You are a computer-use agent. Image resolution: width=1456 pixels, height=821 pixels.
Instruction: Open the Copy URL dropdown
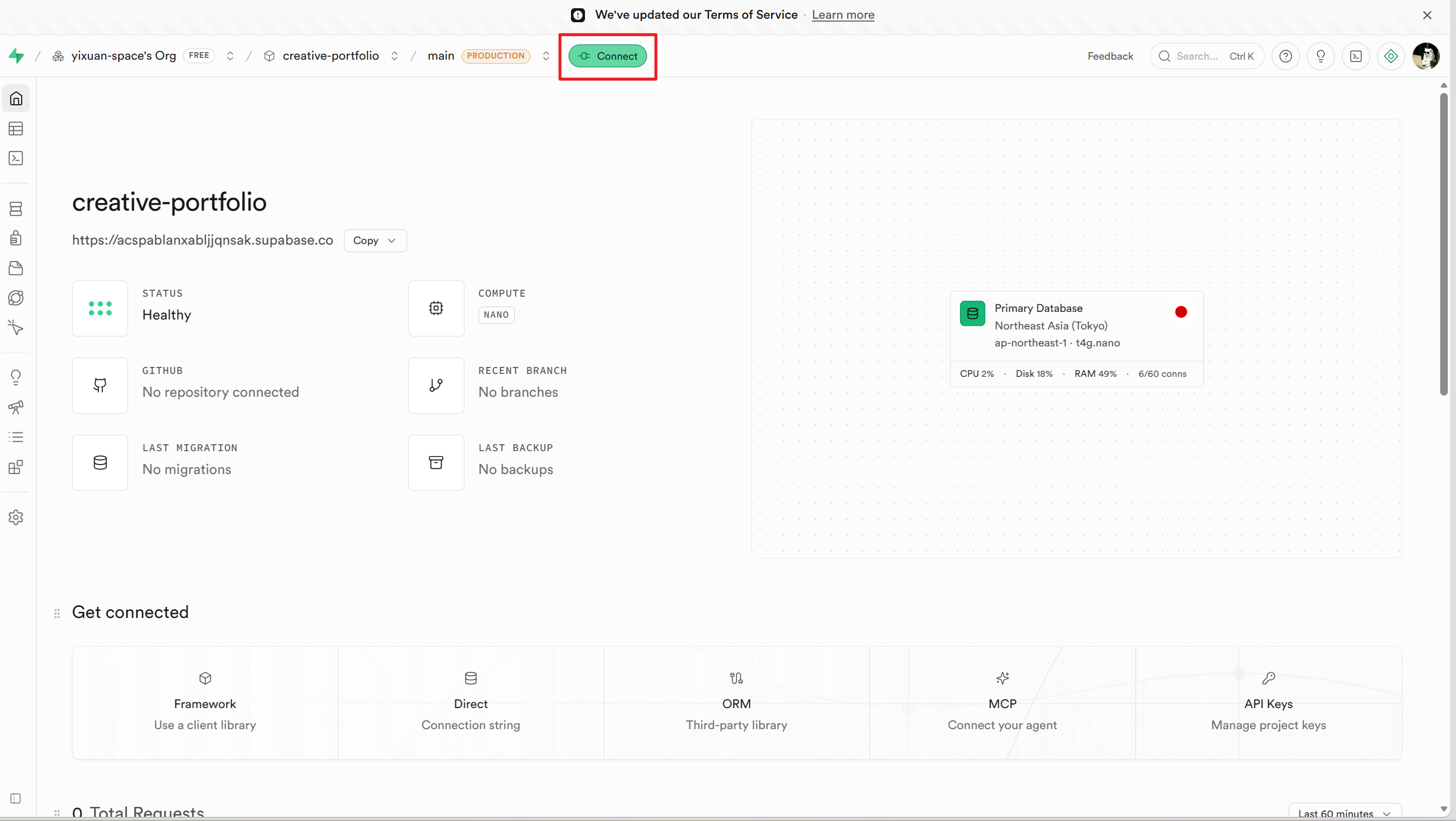point(375,241)
